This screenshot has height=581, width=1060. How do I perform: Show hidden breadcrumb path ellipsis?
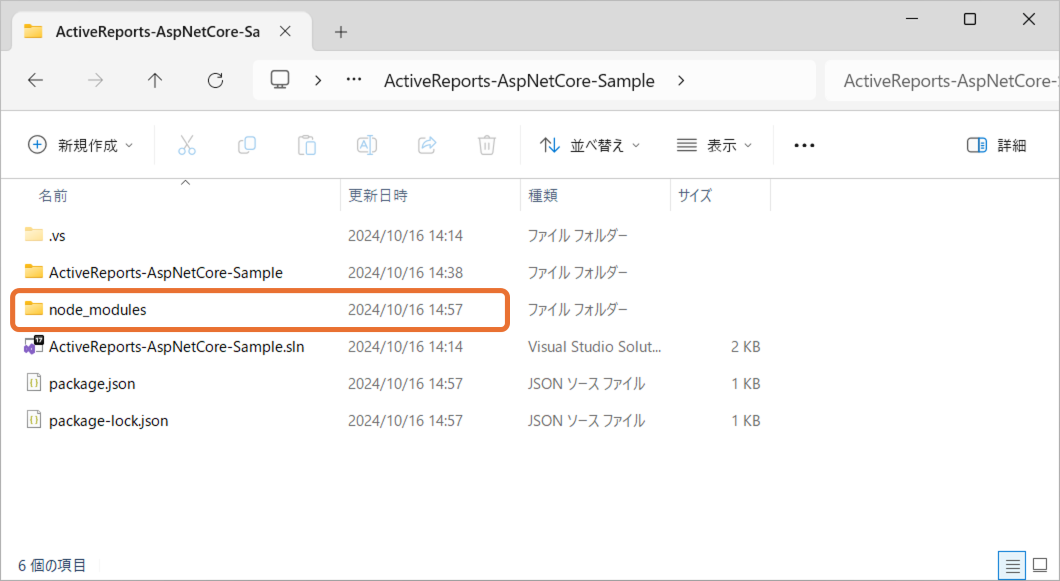354,80
